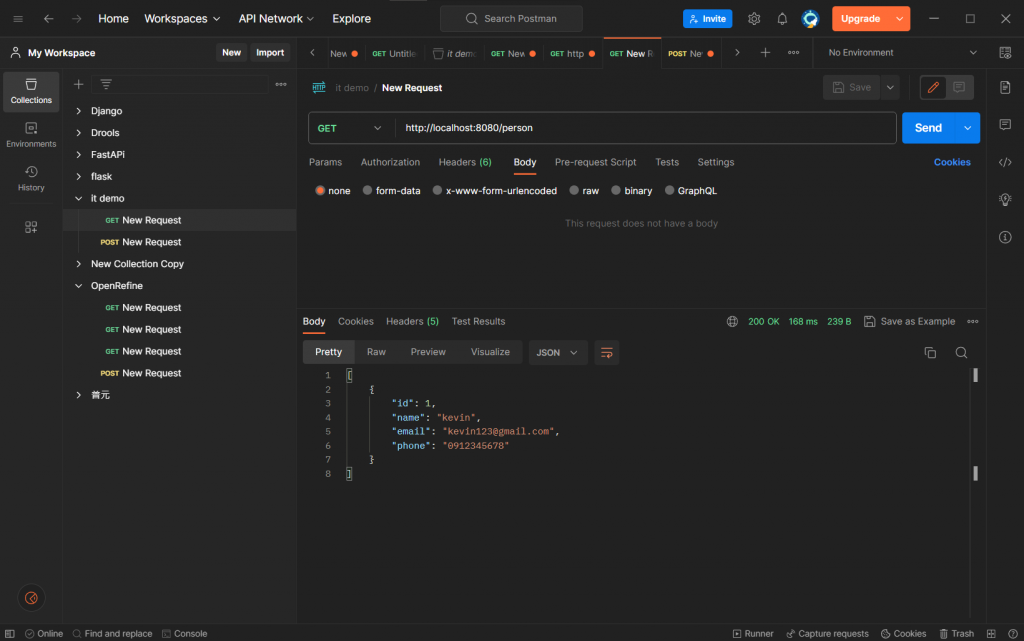Click the Import button
The height and width of the screenshot is (641, 1024).
pyautogui.click(x=270, y=53)
